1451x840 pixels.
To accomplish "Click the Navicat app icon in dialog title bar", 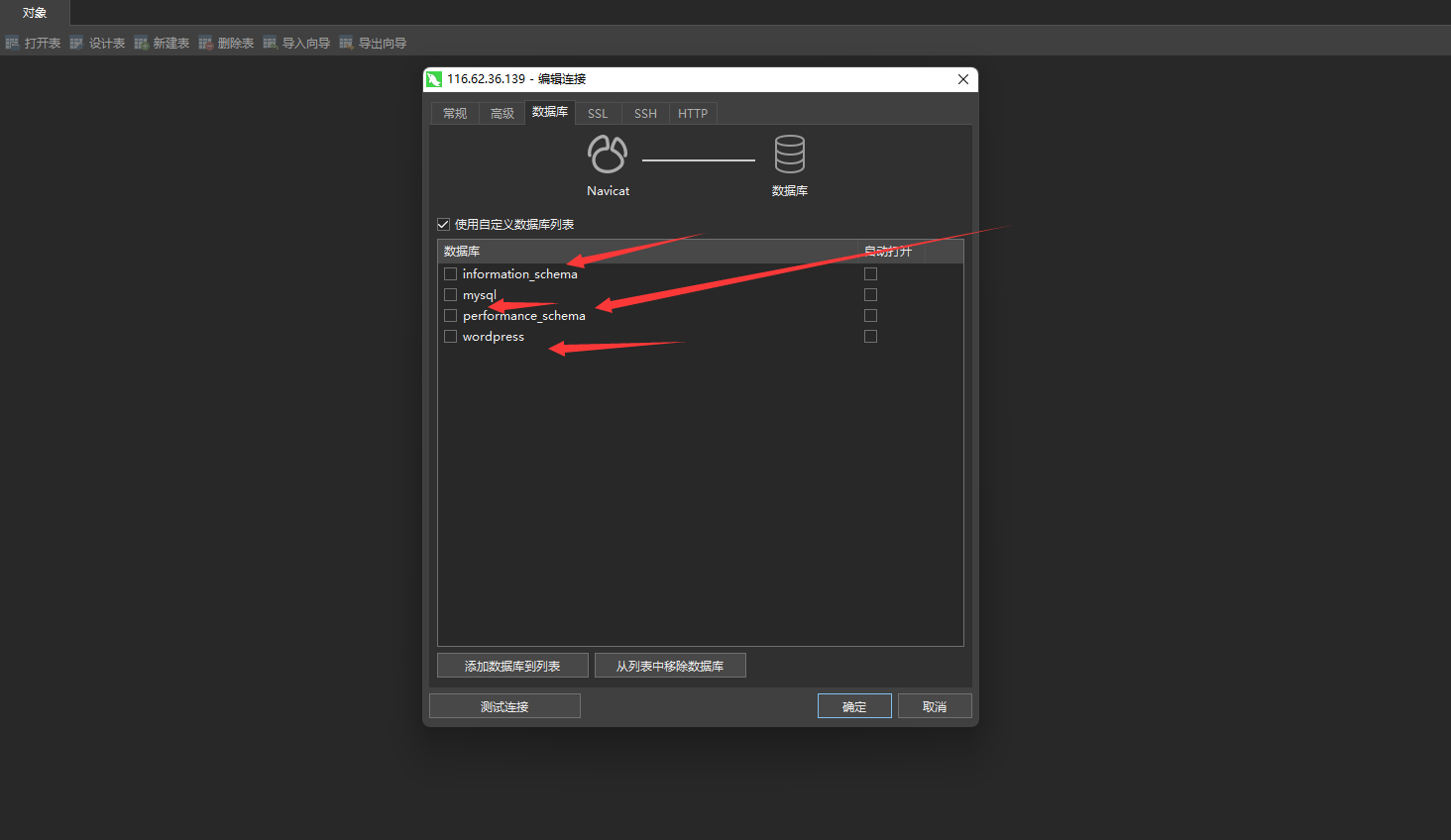I will pos(434,79).
